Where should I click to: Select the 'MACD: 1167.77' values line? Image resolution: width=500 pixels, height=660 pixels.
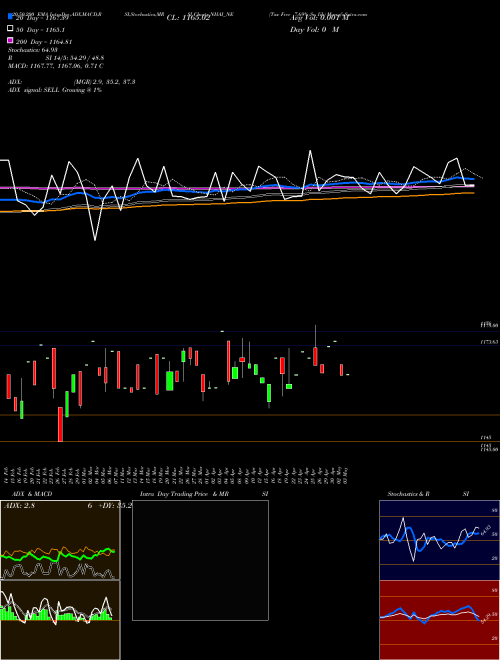[56, 66]
